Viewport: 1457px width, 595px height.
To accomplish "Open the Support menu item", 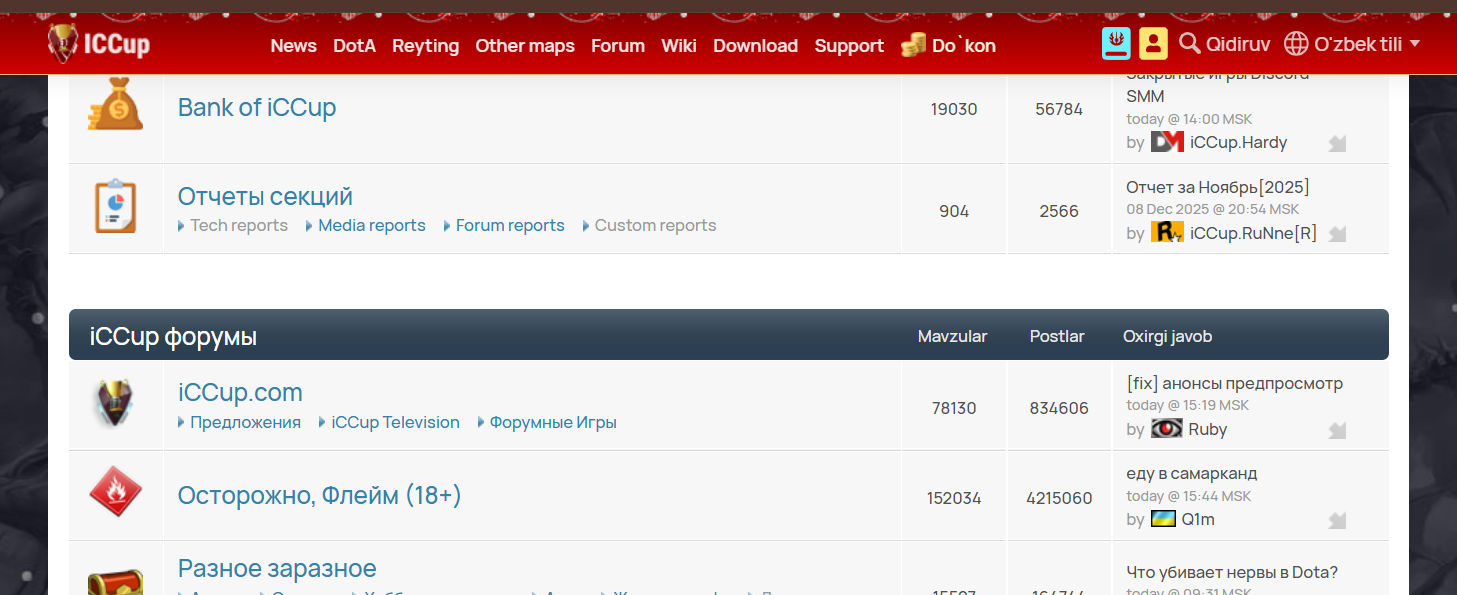I will (x=849, y=46).
